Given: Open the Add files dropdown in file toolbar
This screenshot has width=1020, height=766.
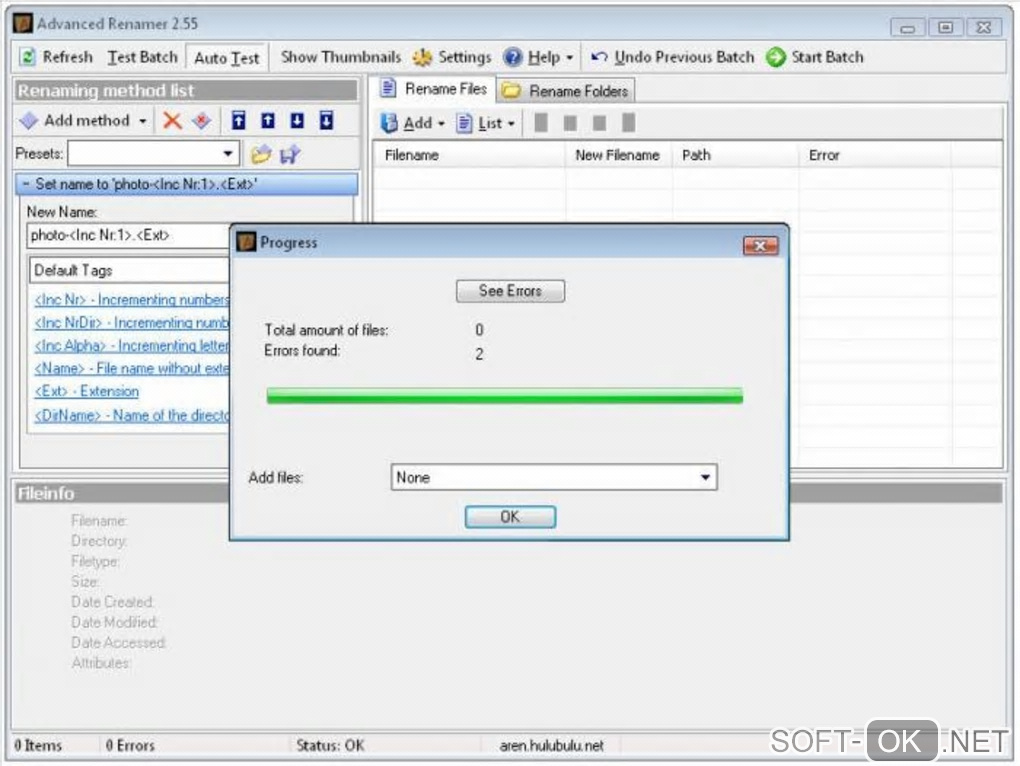Looking at the screenshot, I should 412,123.
